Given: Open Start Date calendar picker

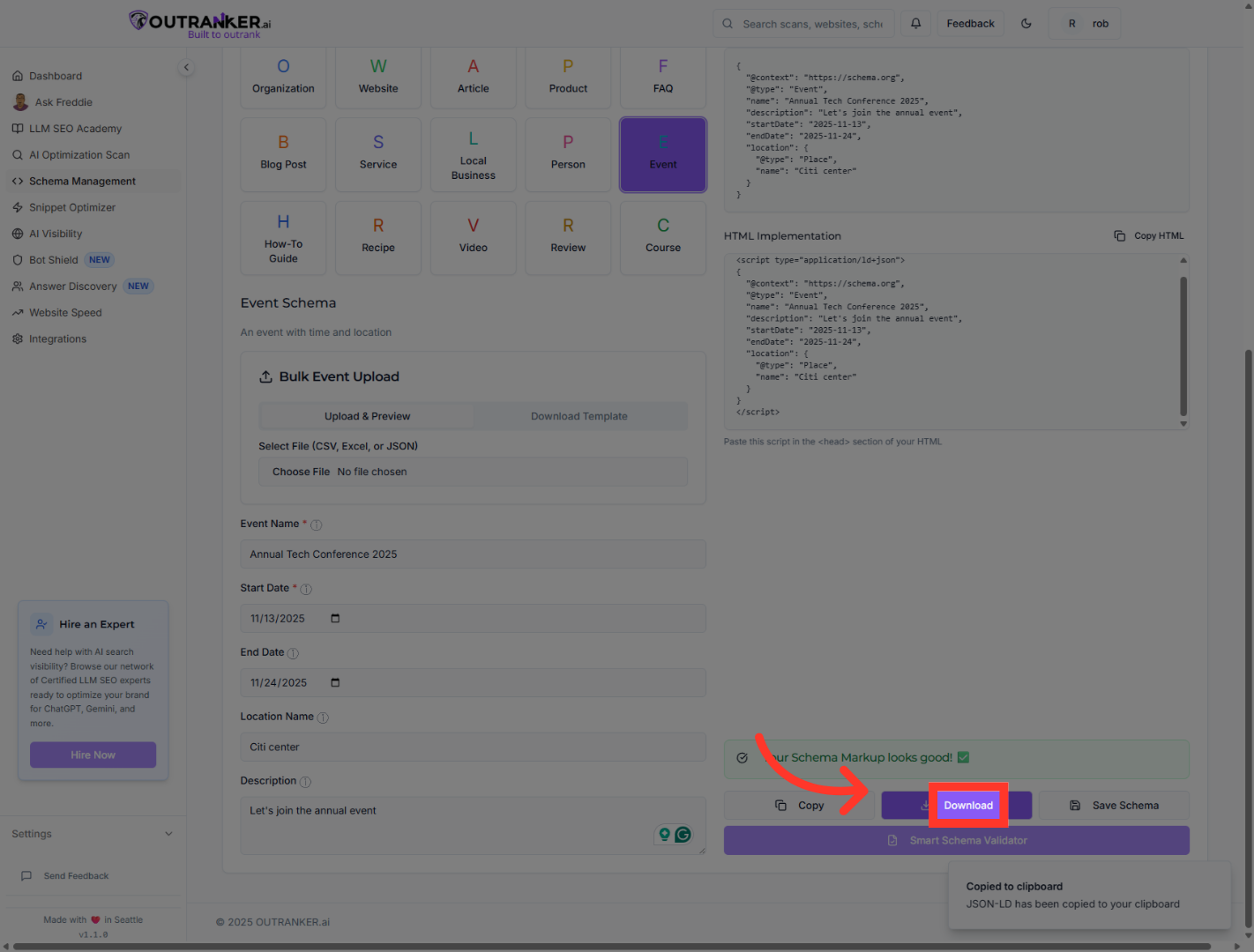Looking at the screenshot, I should (x=335, y=619).
